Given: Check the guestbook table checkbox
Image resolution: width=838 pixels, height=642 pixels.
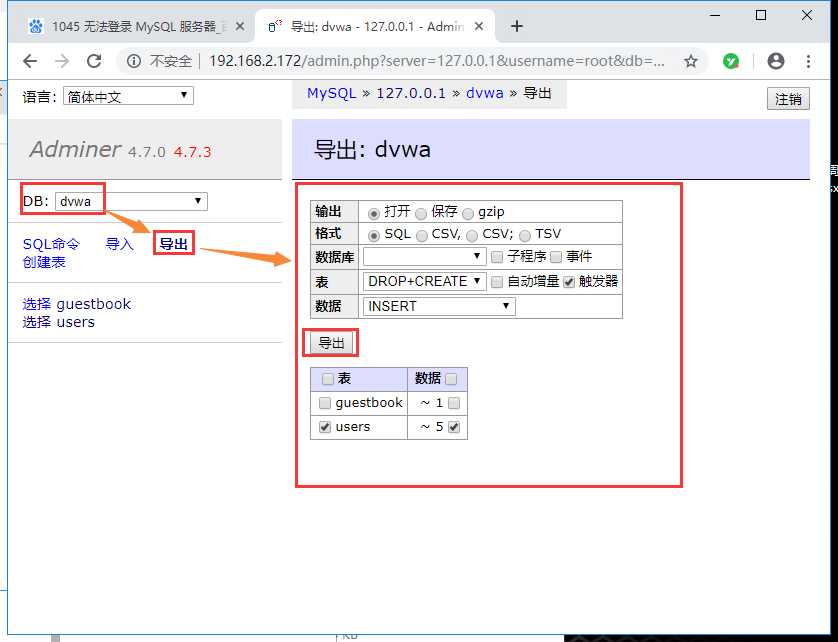Looking at the screenshot, I should pos(324,403).
